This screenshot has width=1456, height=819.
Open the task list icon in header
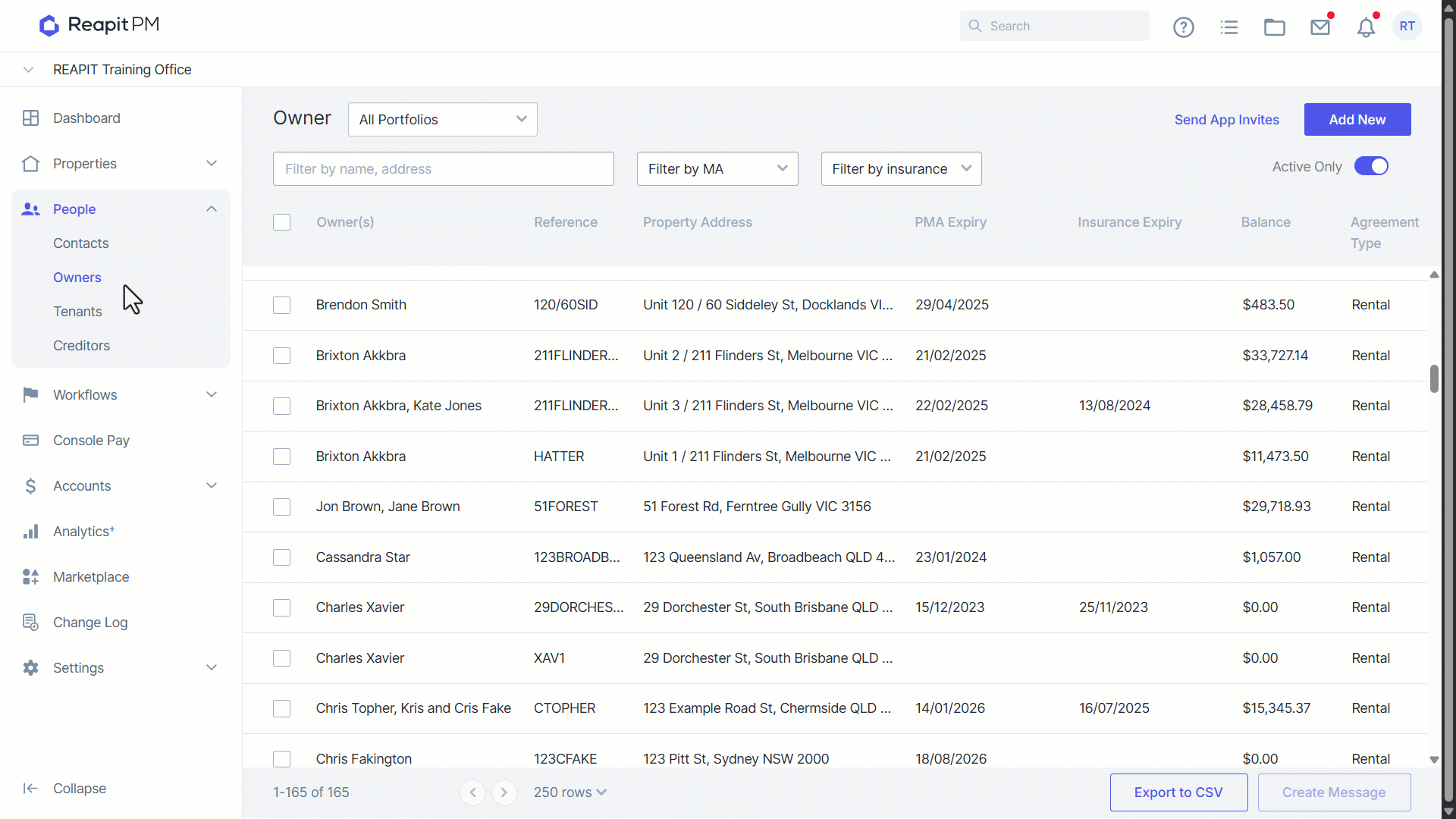pos(1229,27)
